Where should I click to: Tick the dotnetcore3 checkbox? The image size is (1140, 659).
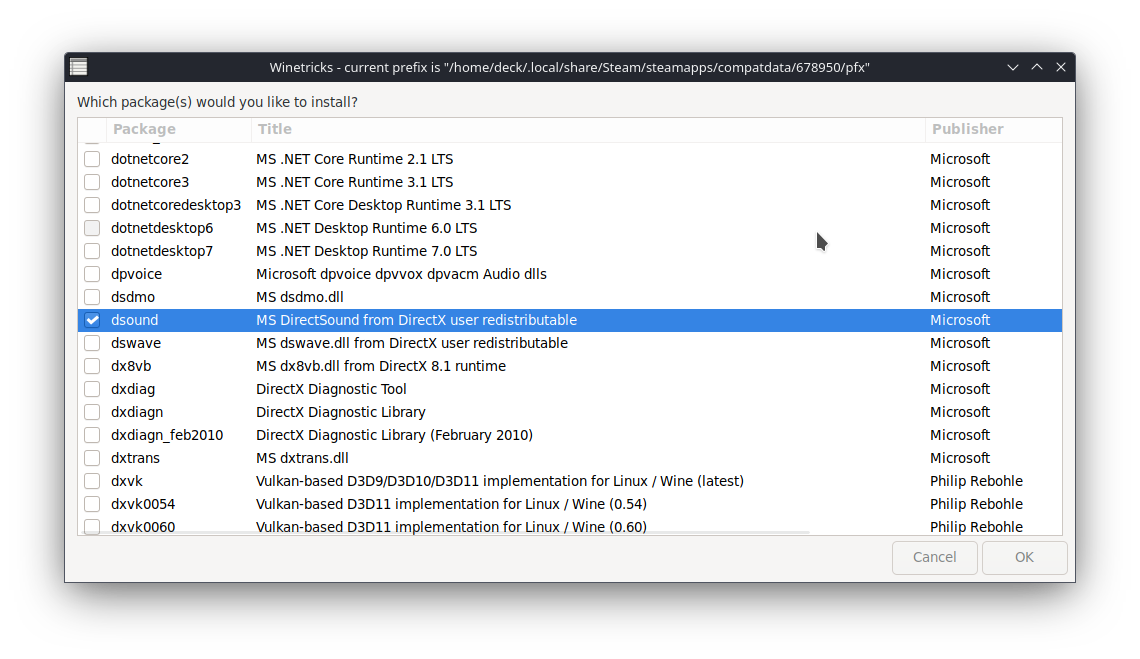click(x=92, y=182)
